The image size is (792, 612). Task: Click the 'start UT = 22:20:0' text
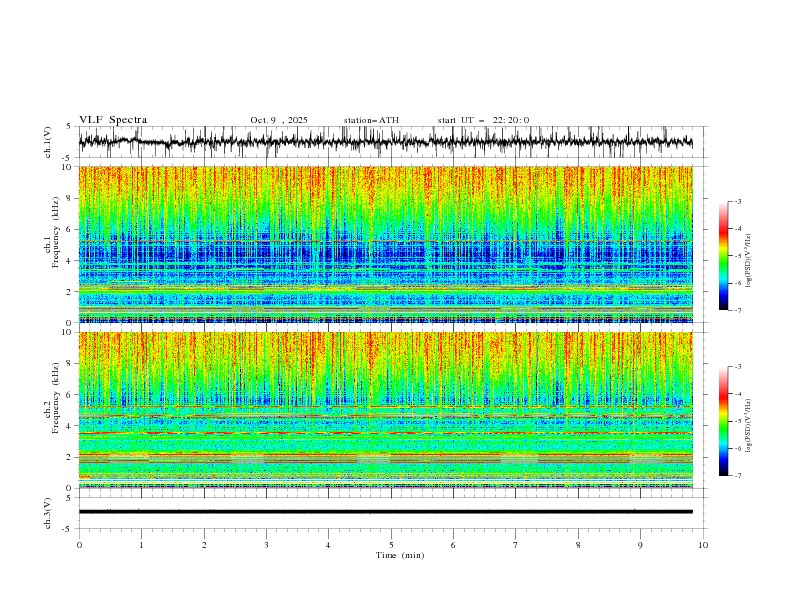point(483,120)
